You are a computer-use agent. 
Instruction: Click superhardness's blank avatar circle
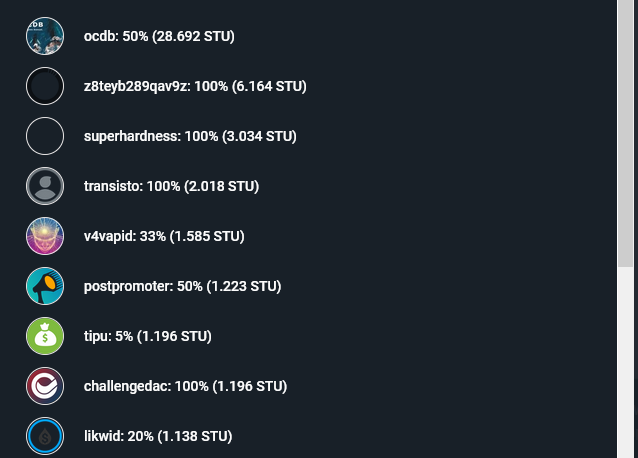coord(45,136)
